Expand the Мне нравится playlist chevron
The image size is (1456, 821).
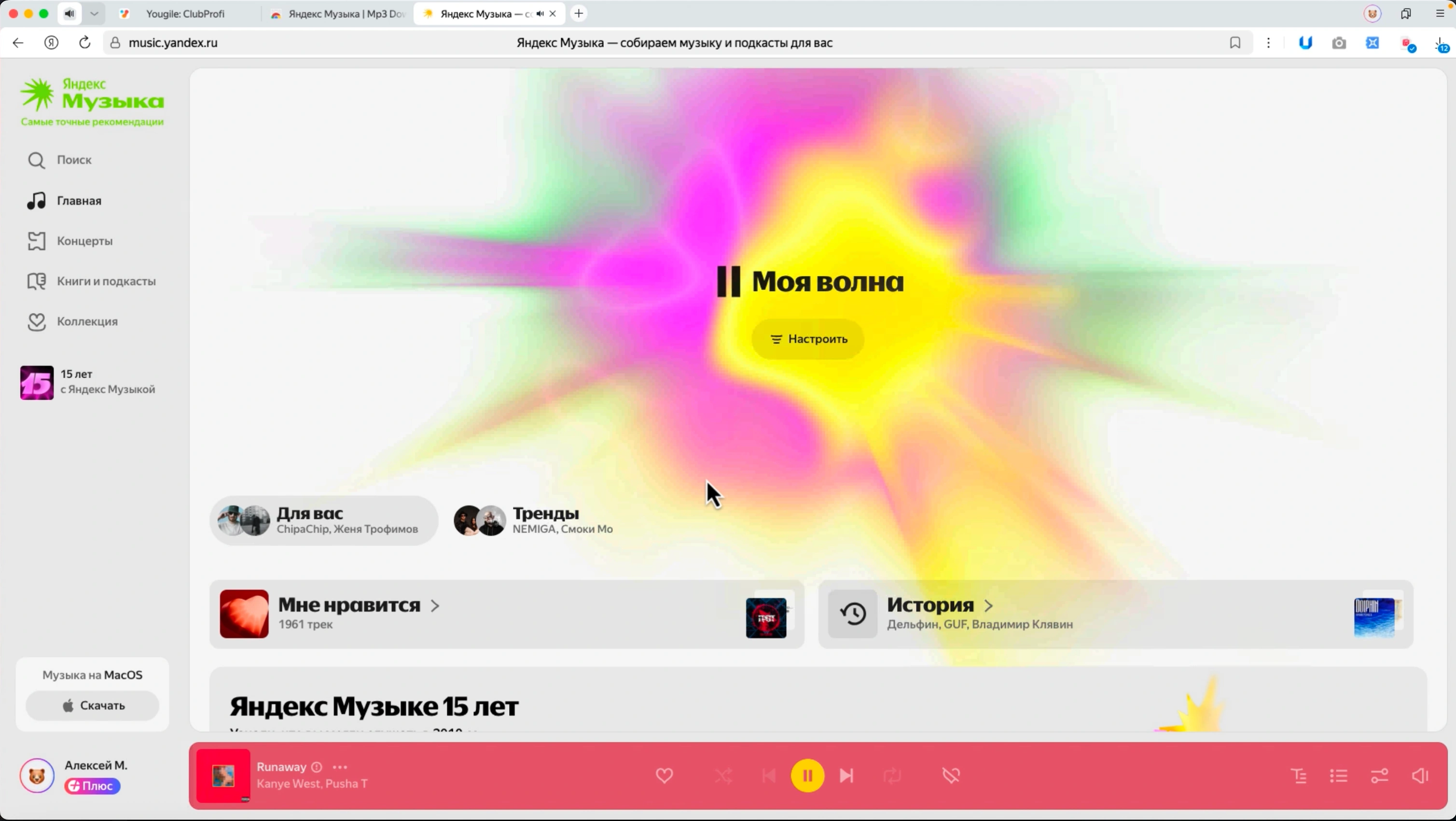tap(435, 606)
